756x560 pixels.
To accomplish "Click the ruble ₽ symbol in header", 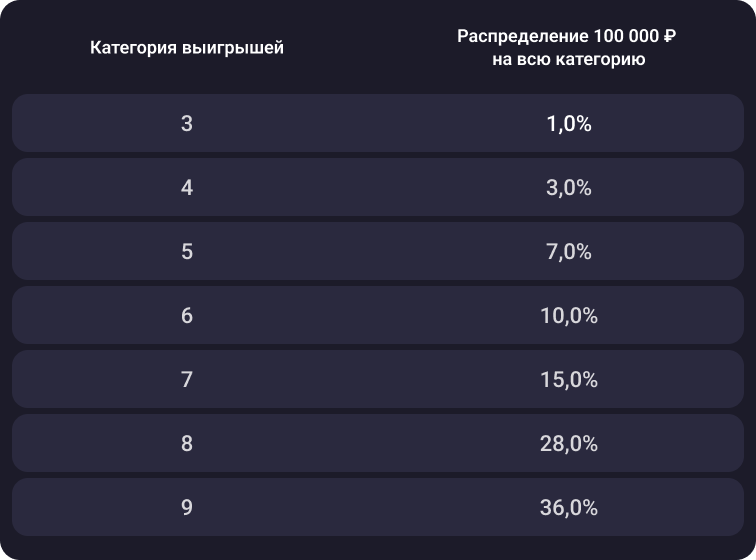I will tap(670, 37).
